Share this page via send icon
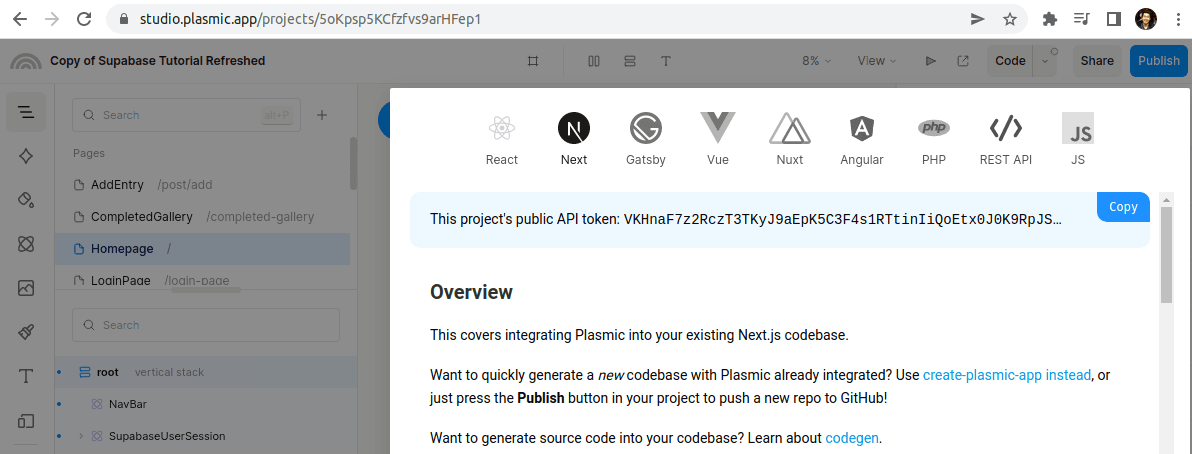This screenshot has height=454, width=1192. tap(978, 19)
